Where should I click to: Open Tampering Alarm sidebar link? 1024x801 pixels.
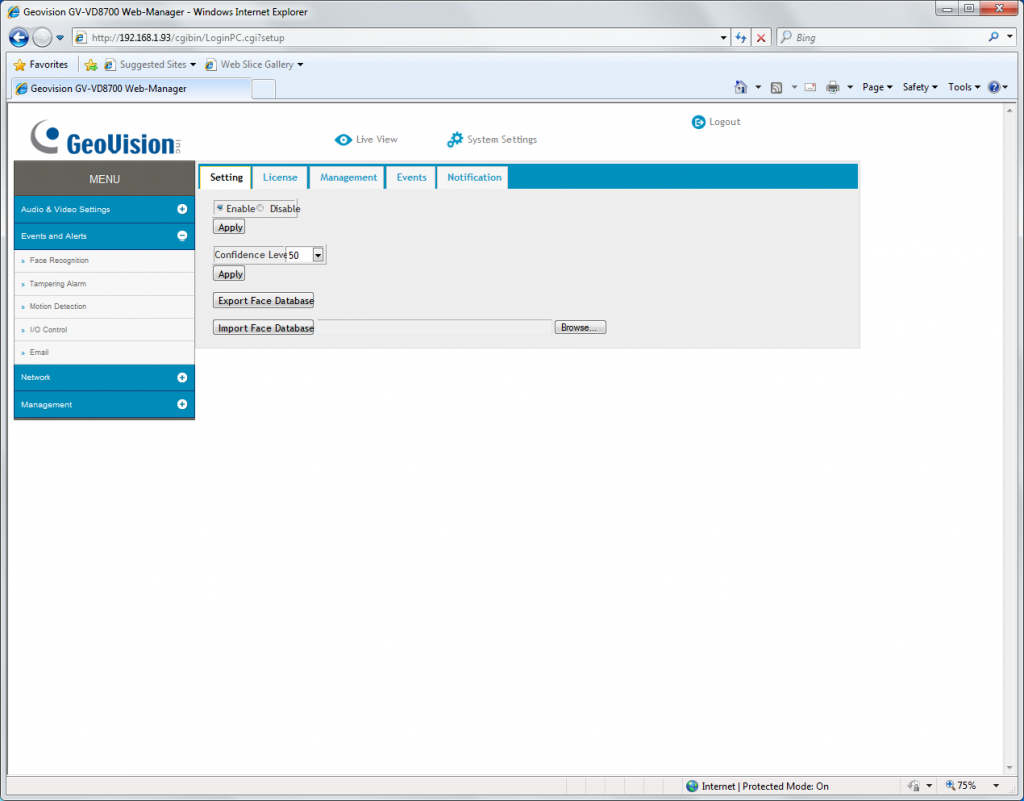click(57, 284)
